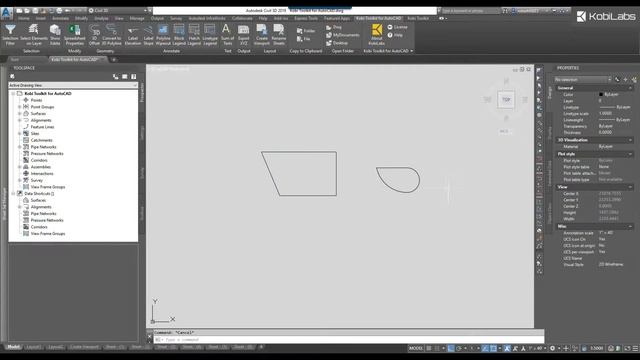The width and height of the screenshot is (640, 360).
Task: Run Convert to 3D Polyline
Action: click(x=111, y=34)
